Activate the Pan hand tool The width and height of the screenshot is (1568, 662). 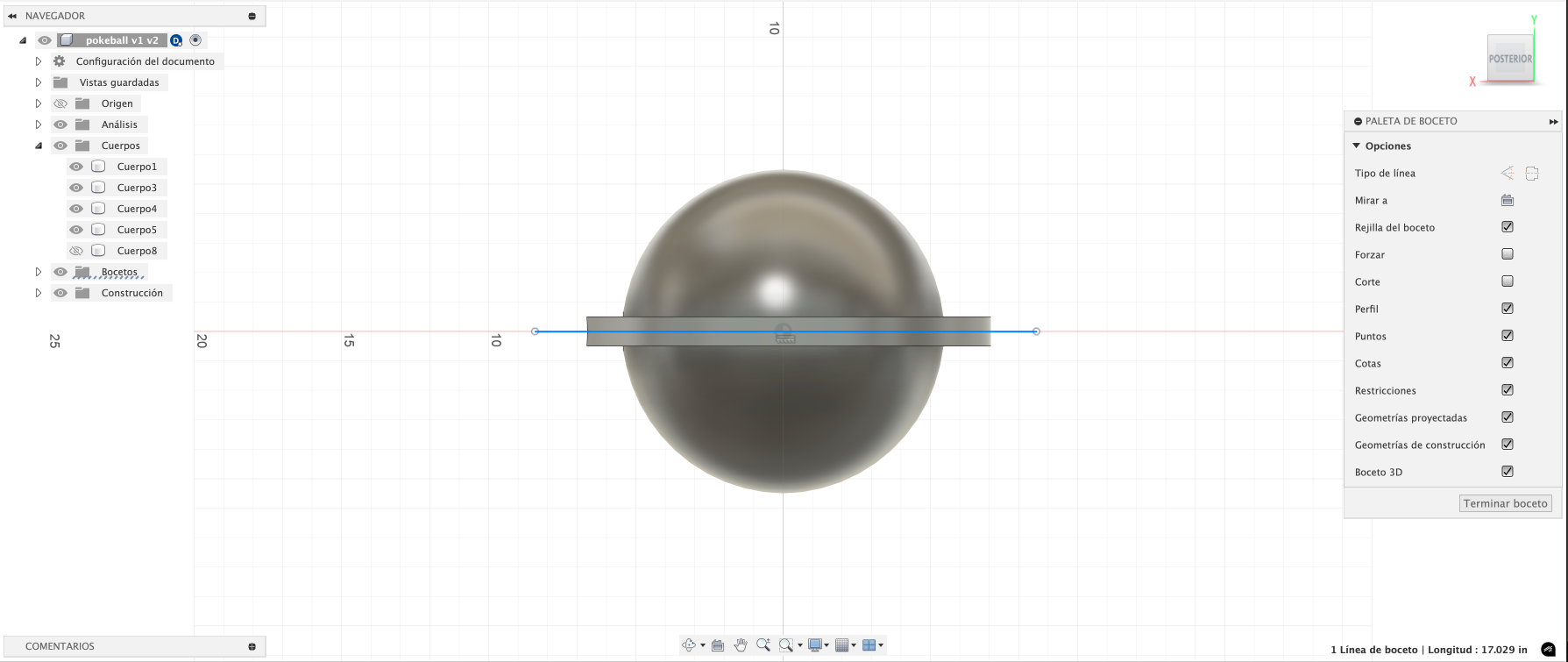(741, 645)
